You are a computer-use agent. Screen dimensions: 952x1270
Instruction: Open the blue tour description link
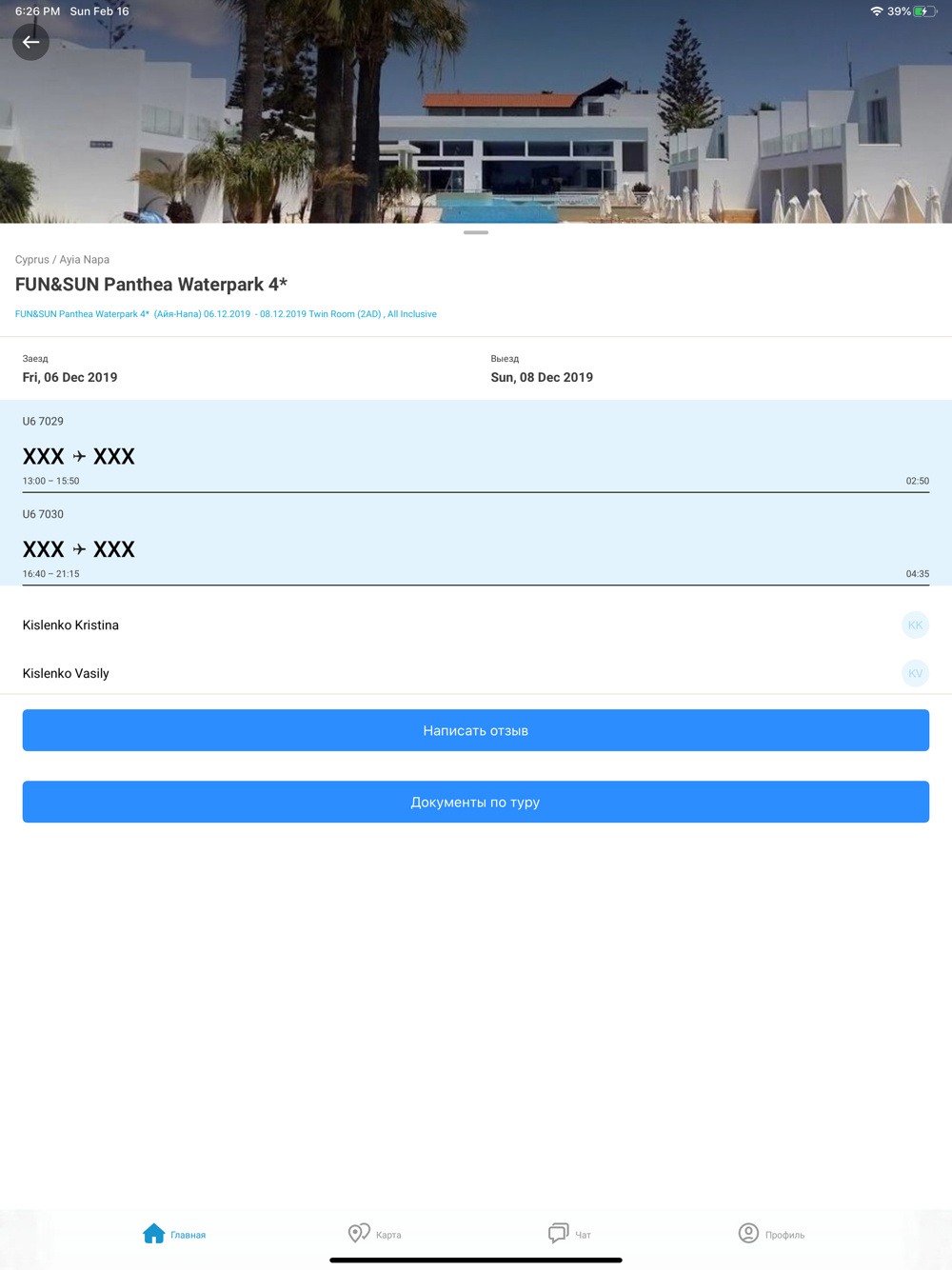coord(226,314)
